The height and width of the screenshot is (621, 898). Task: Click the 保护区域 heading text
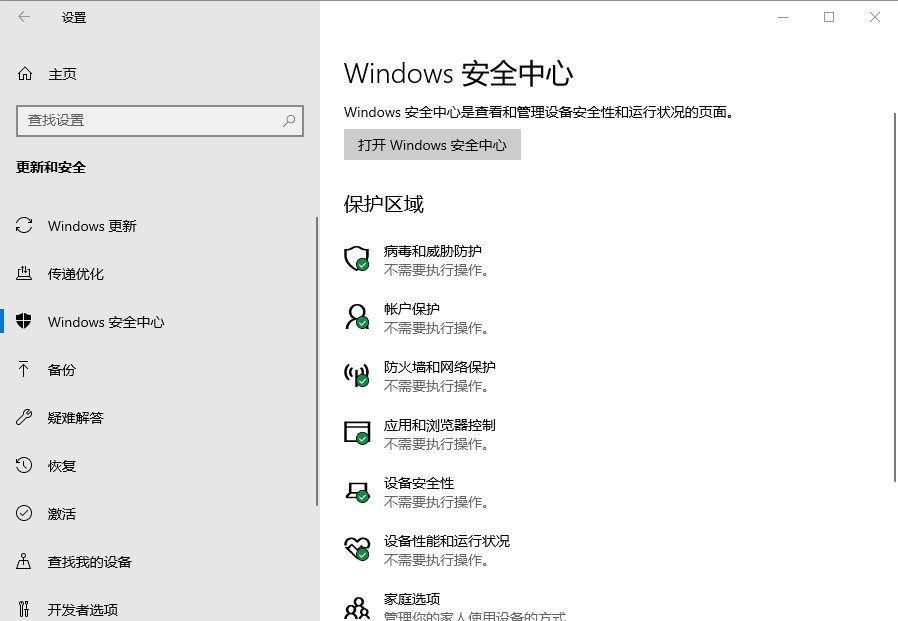384,204
